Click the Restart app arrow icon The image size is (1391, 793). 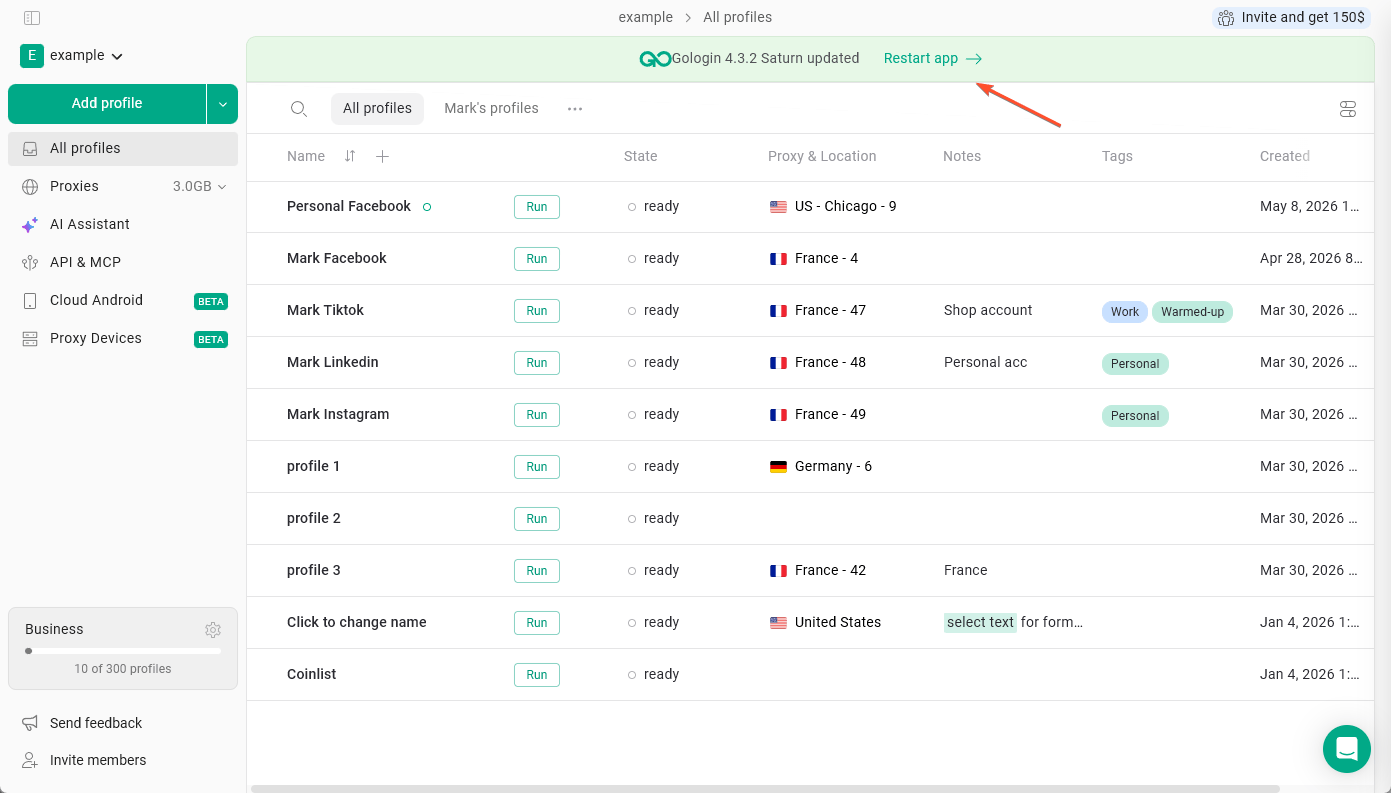[974, 59]
